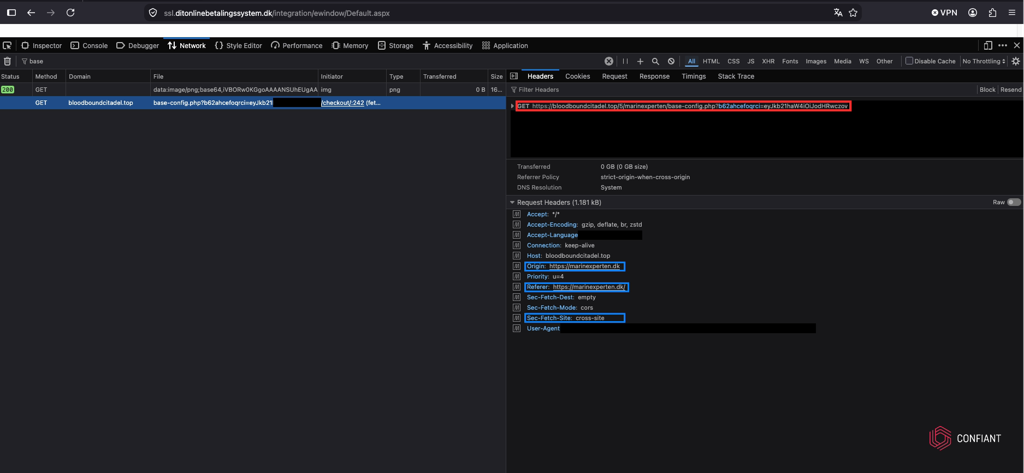Filter requests by HTML

click(711, 61)
